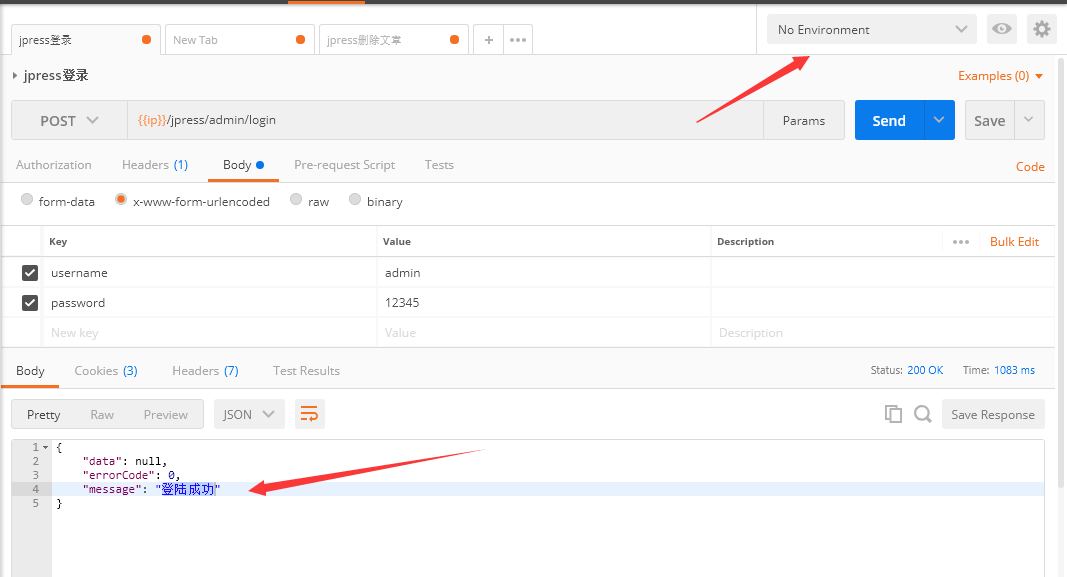This screenshot has width=1067, height=577.
Task: Open the No Environment dropdown
Action: 872,29
